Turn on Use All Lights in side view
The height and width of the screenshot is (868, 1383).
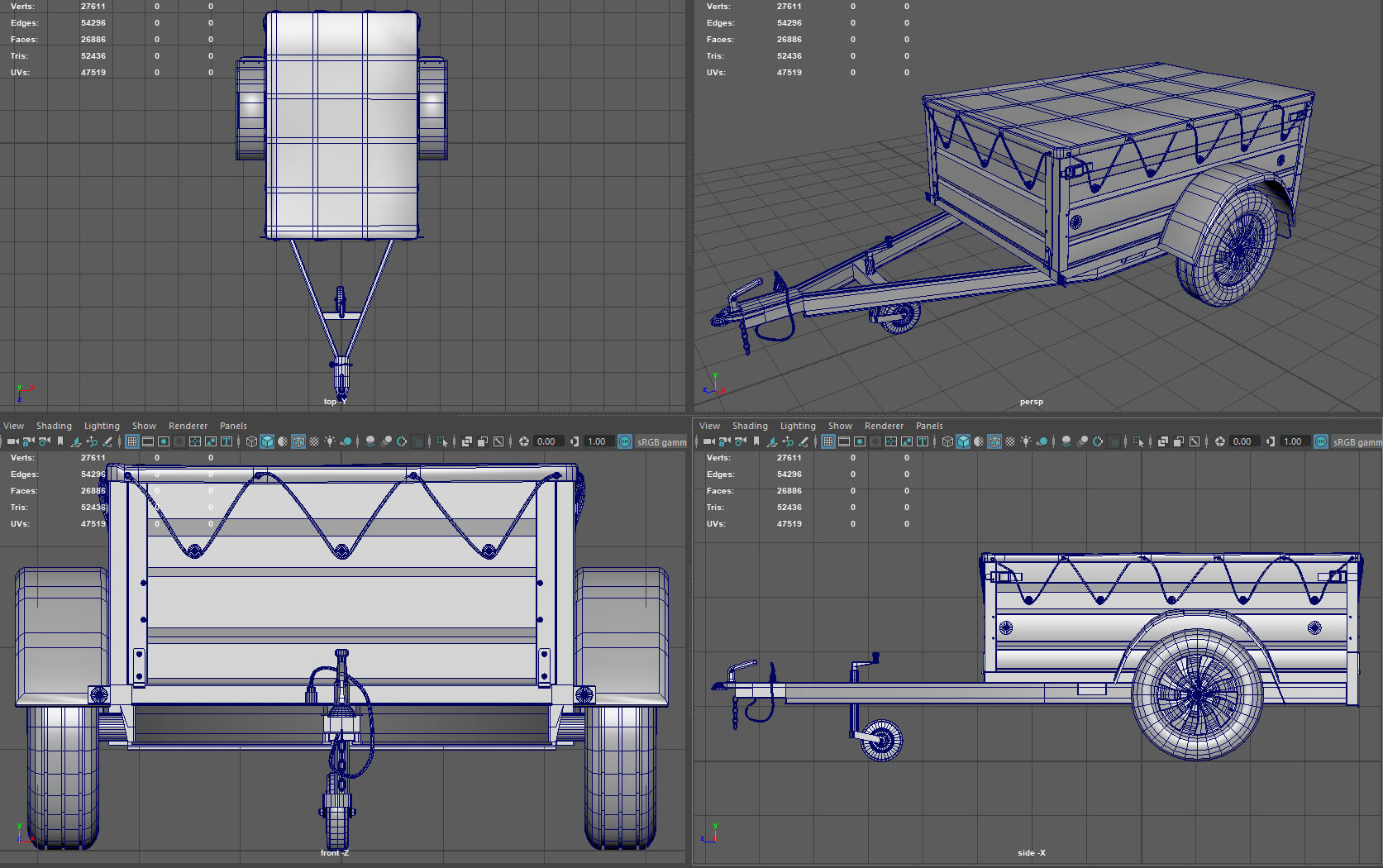coord(1026,441)
